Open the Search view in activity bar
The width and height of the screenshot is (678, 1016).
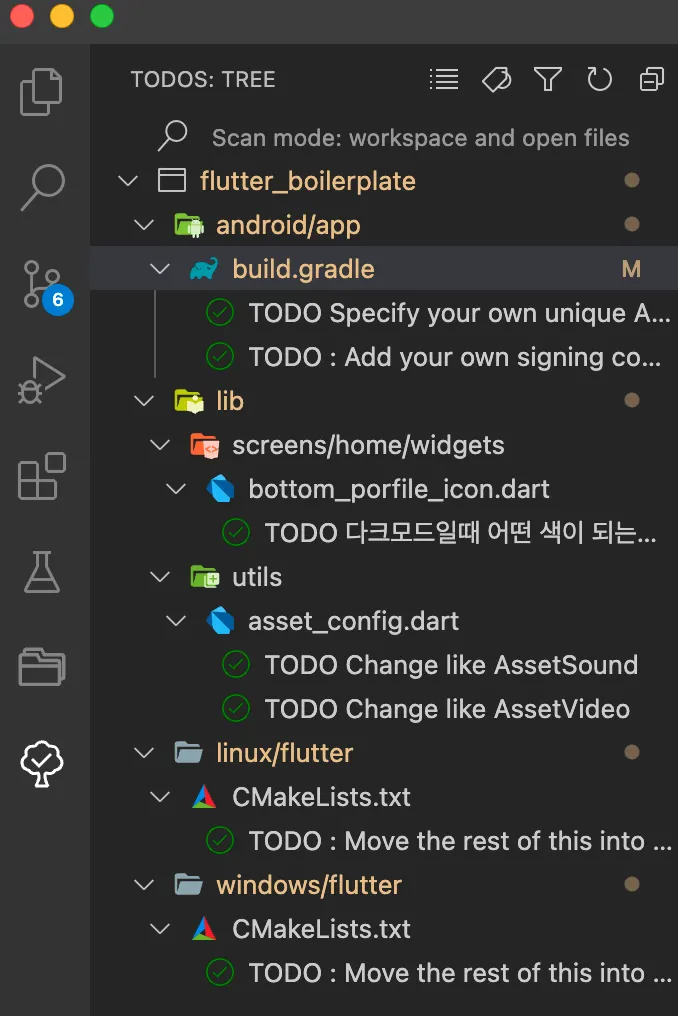coord(42,187)
